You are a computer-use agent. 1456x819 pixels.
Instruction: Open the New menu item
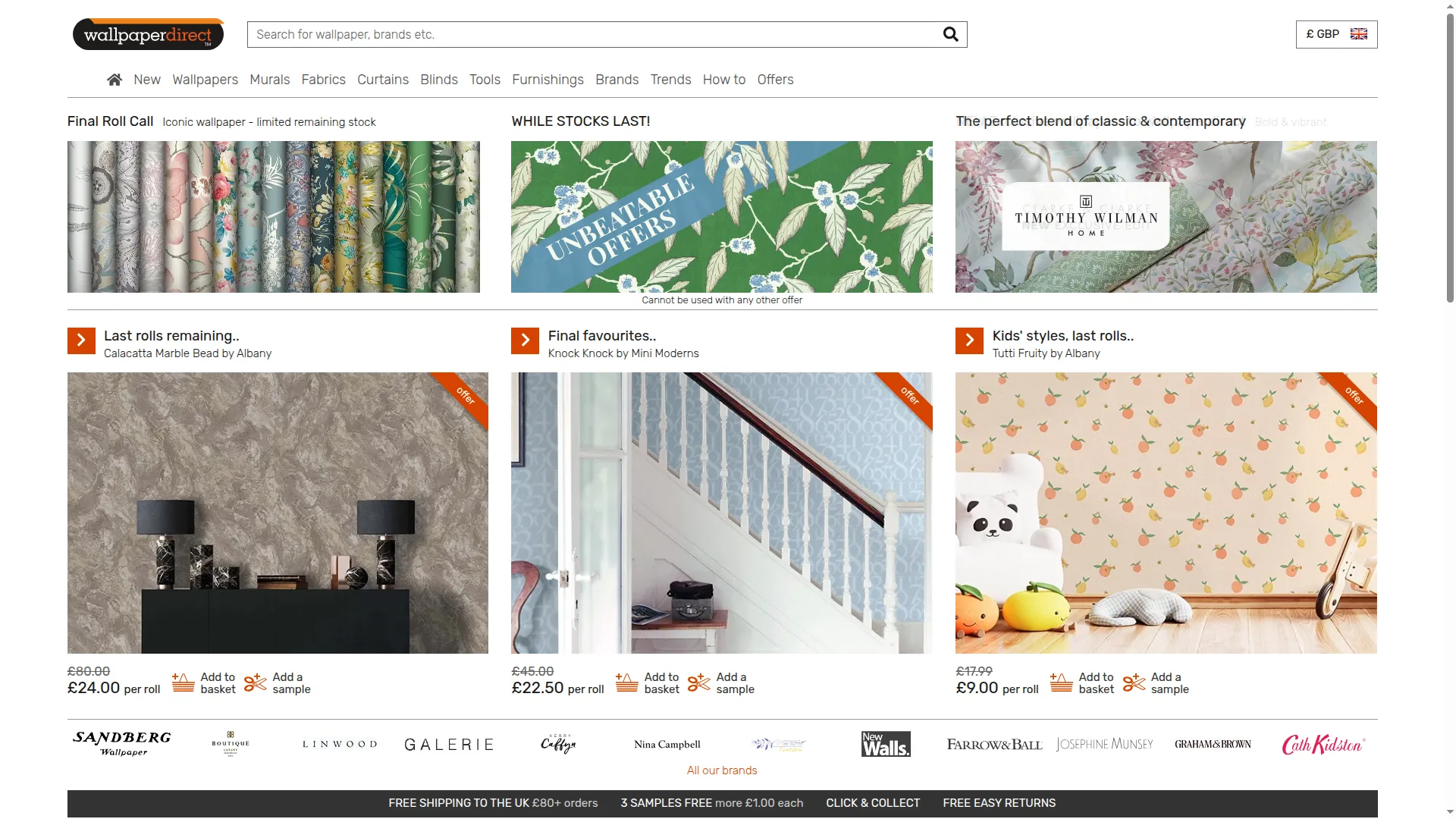(x=147, y=80)
